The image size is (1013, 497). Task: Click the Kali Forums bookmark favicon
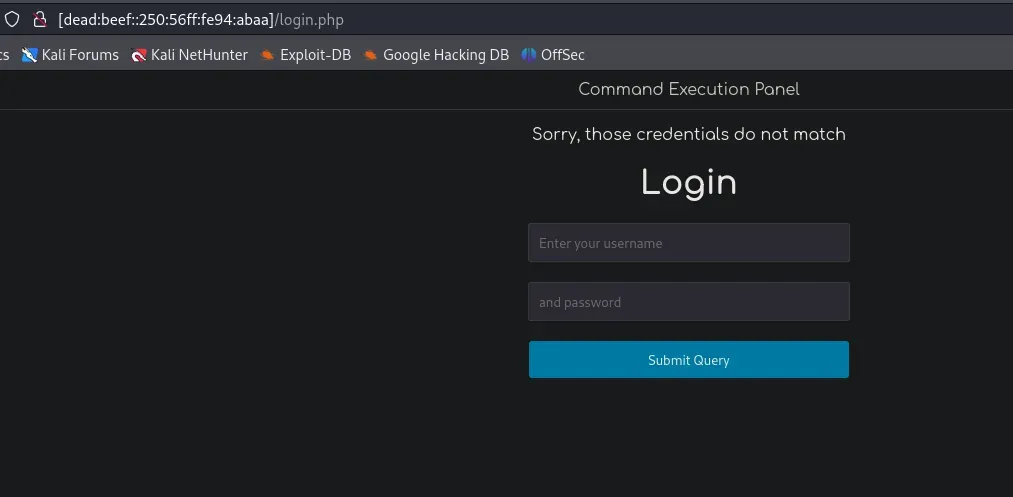(x=29, y=56)
